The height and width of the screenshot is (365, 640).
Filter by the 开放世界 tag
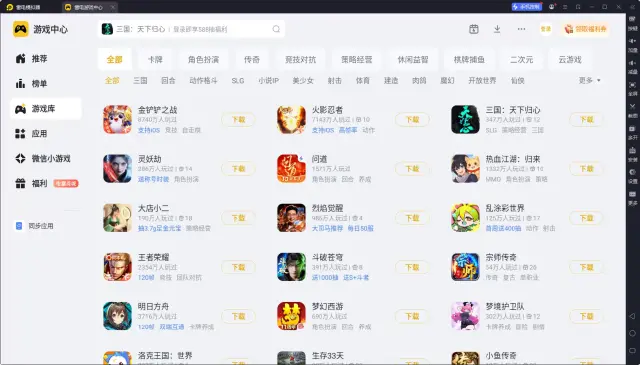coord(482,80)
